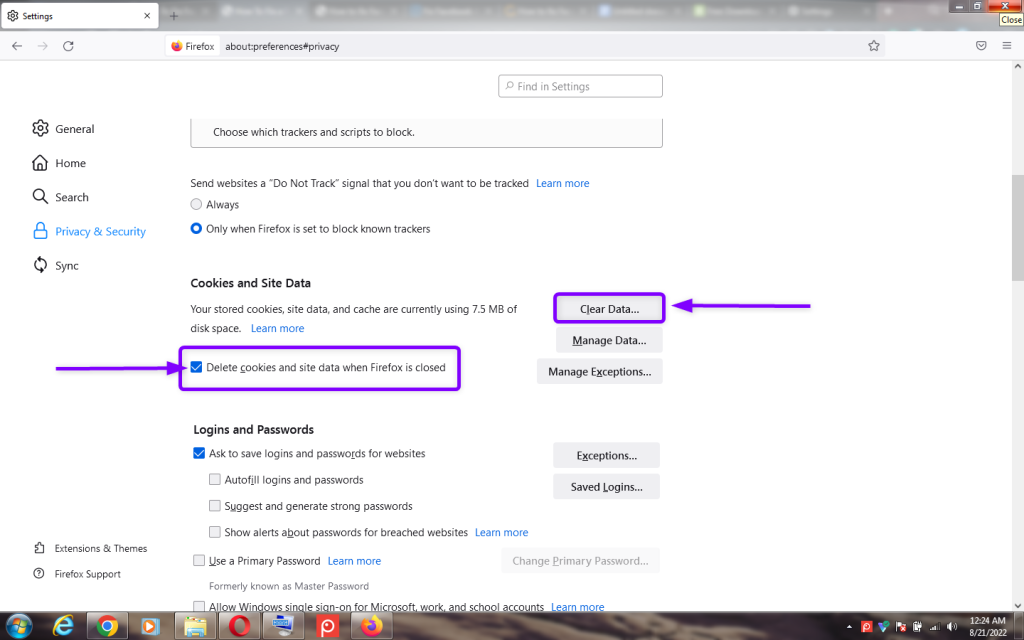Open the General settings category
This screenshot has height=640, width=1024.
coord(63,129)
